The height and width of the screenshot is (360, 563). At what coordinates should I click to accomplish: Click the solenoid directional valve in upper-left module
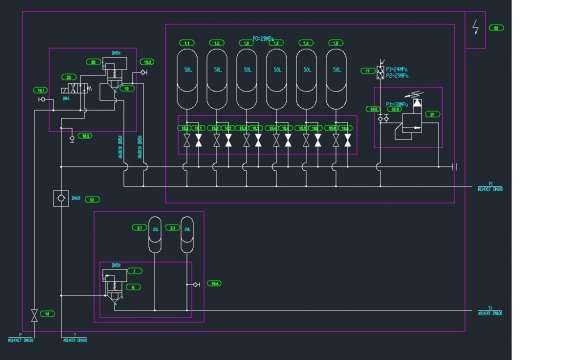pyautogui.click(x=75, y=89)
